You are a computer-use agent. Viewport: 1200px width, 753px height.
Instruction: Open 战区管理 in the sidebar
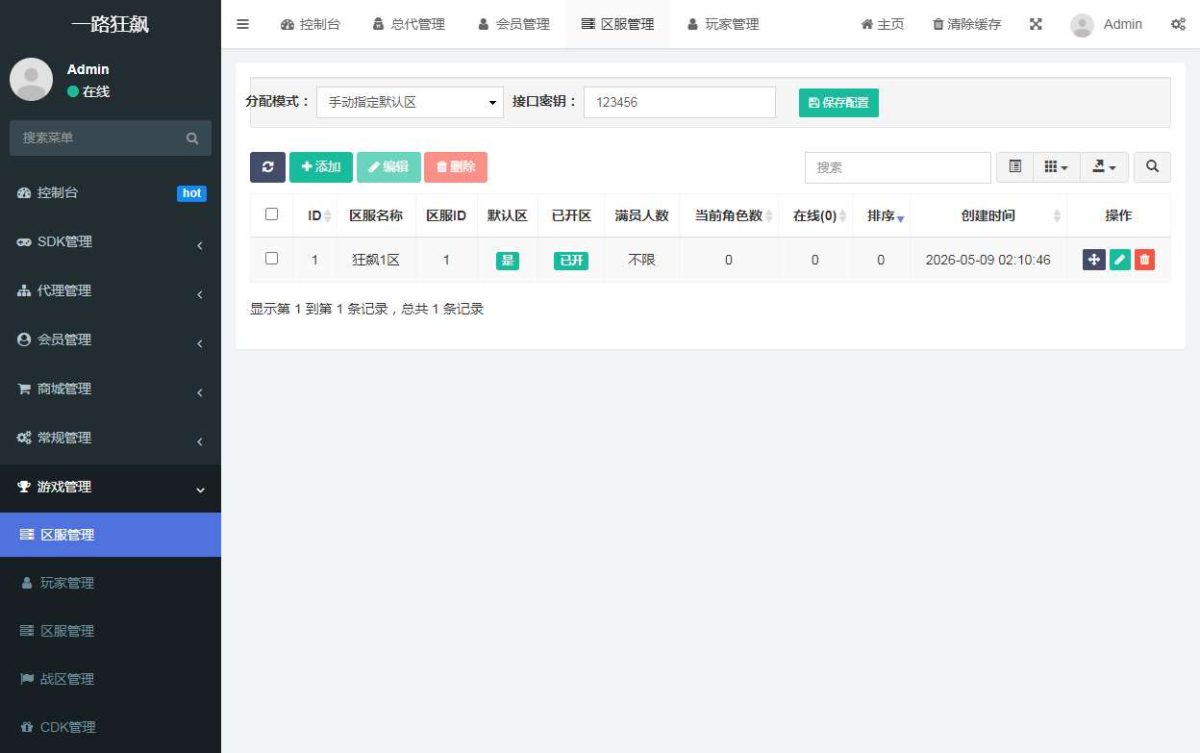[x=110, y=679]
